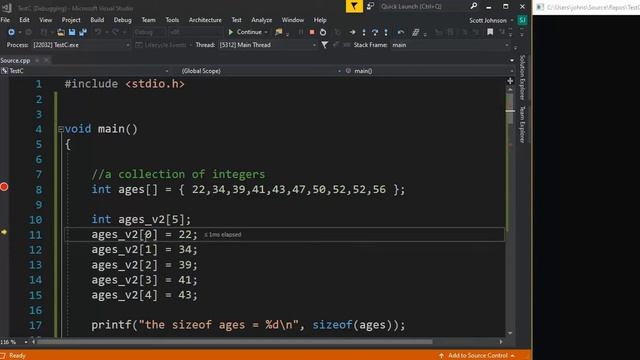Toggle pin on the Source.cpp tab

pyautogui.click(x=37, y=60)
